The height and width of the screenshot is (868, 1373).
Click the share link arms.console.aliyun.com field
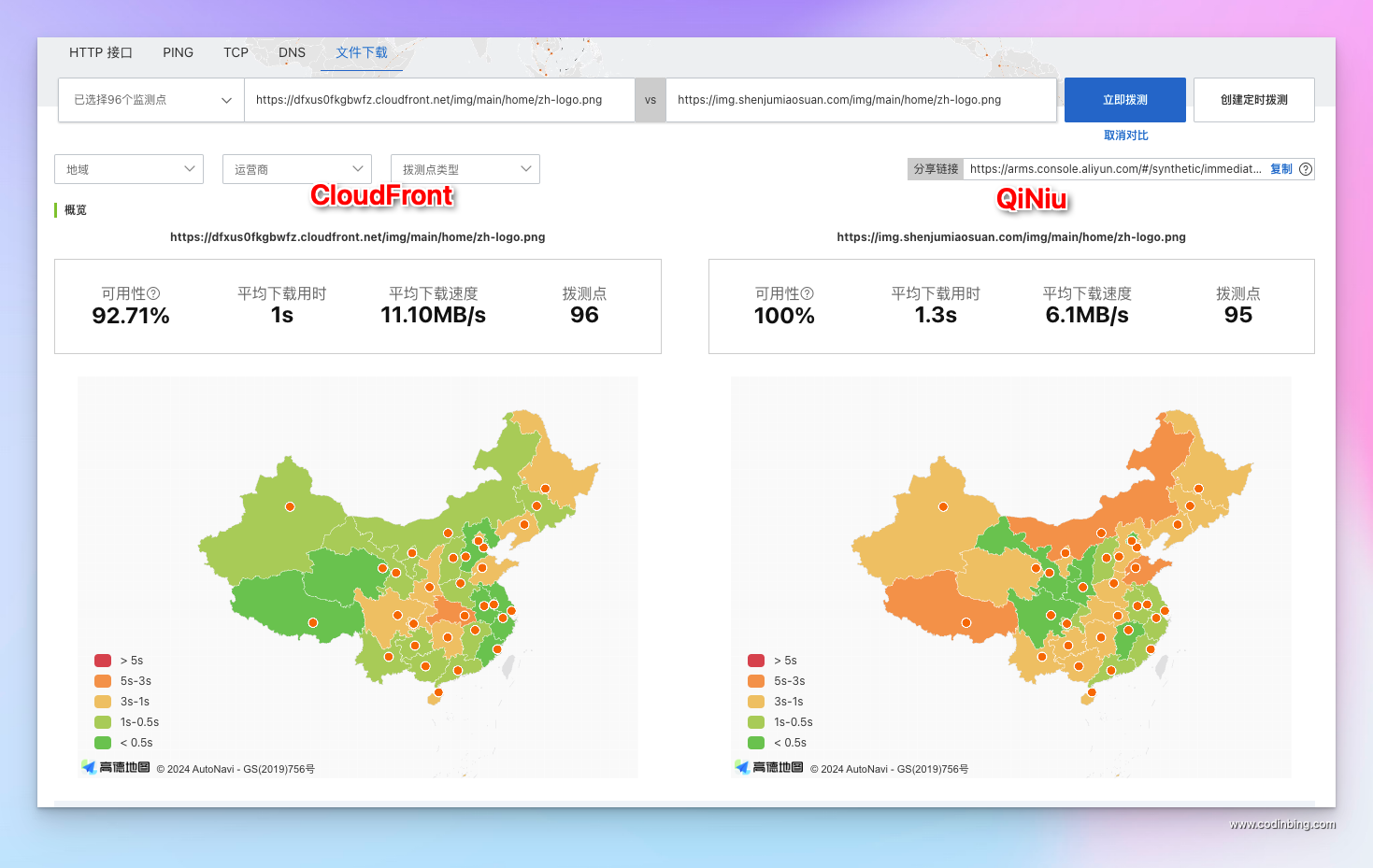(1115, 169)
